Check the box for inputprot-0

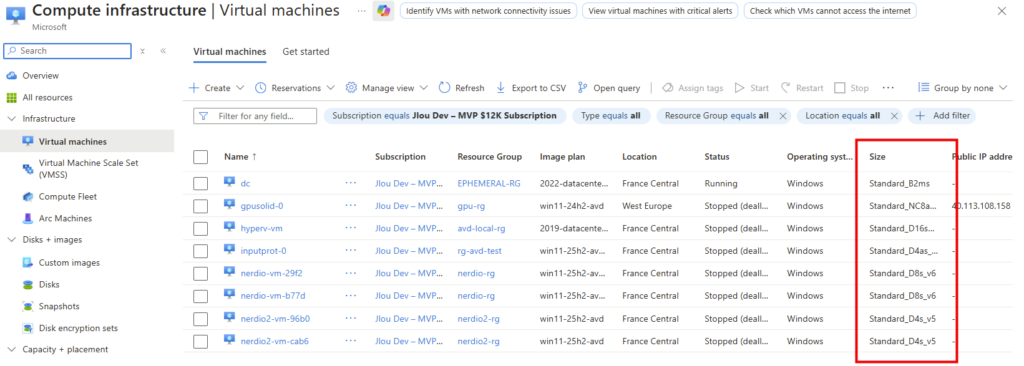pyautogui.click(x=200, y=250)
